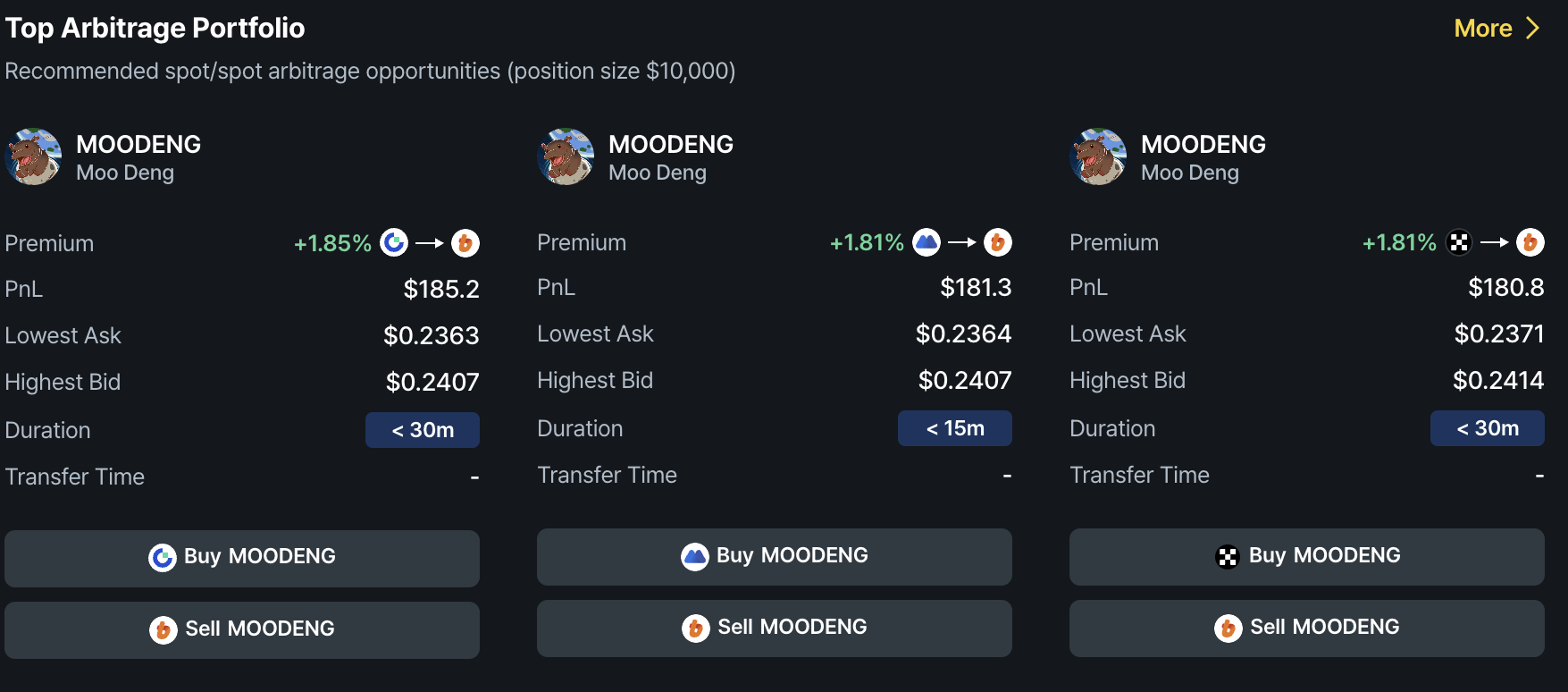Click the source exchange icon in the first card's Premium row

pos(394,242)
